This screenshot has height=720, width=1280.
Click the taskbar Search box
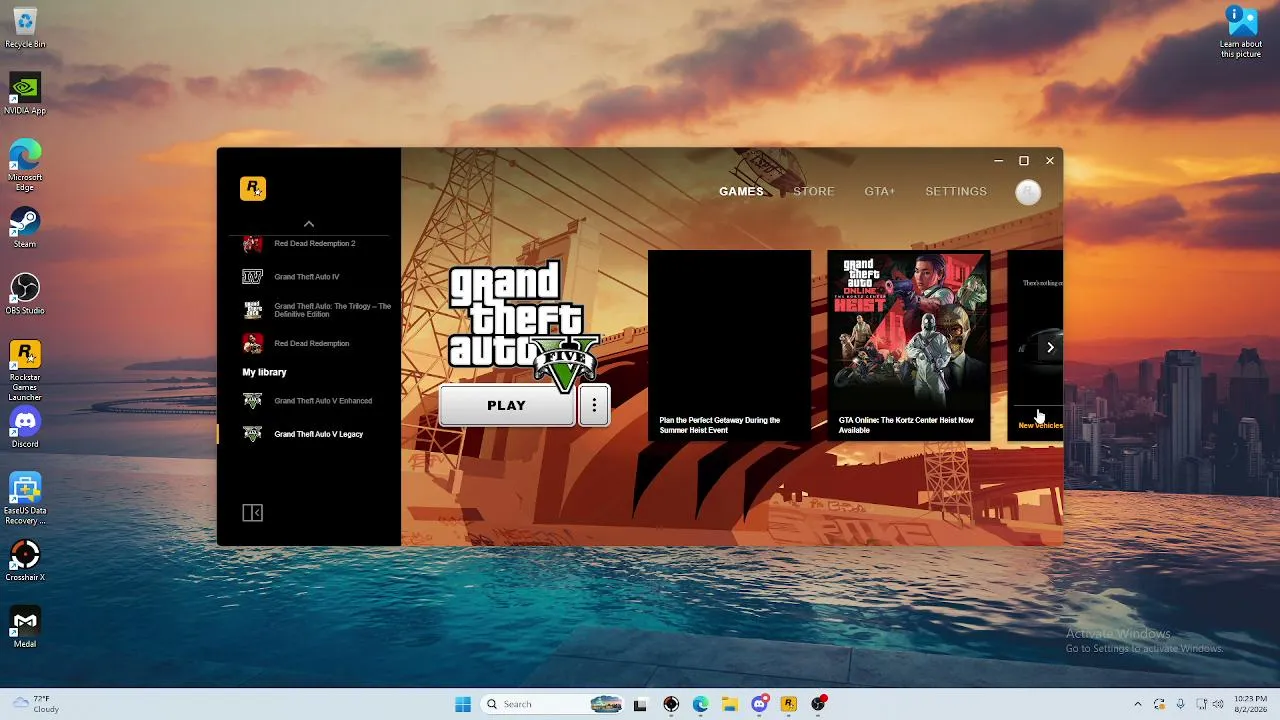[x=553, y=704]
